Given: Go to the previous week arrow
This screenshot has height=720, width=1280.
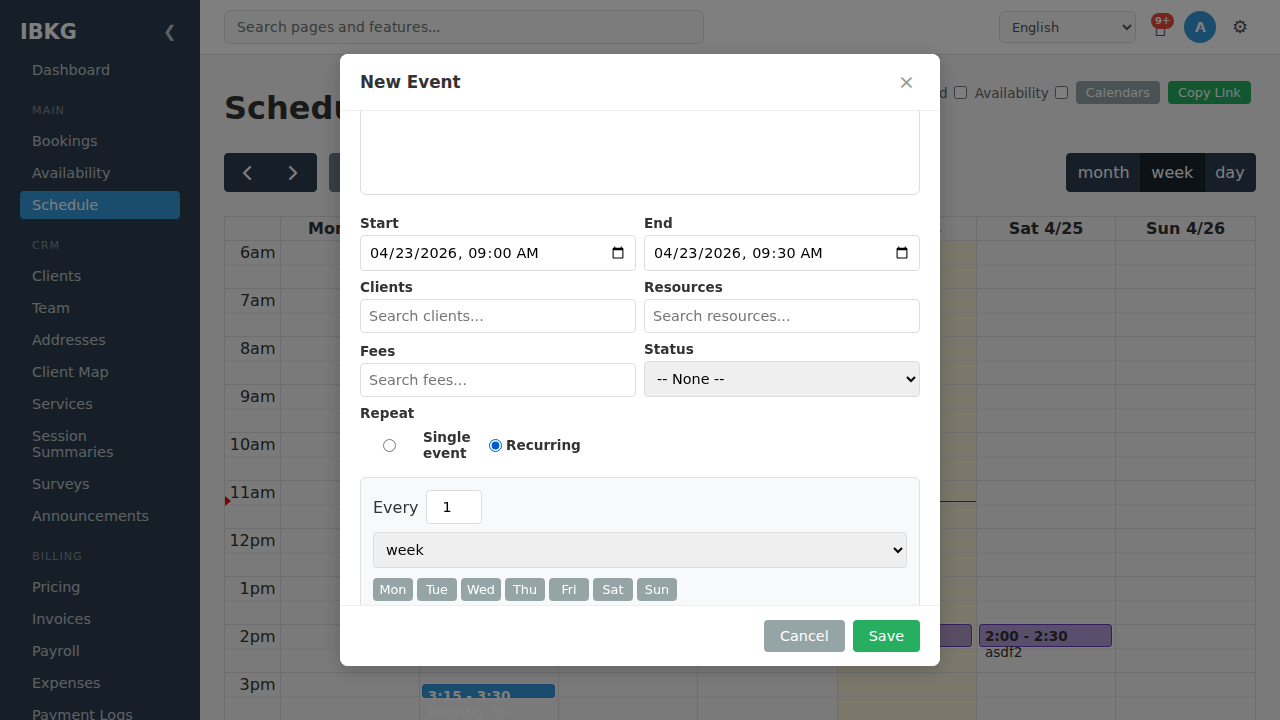Looking at the screenshot, I should [247, 172].
